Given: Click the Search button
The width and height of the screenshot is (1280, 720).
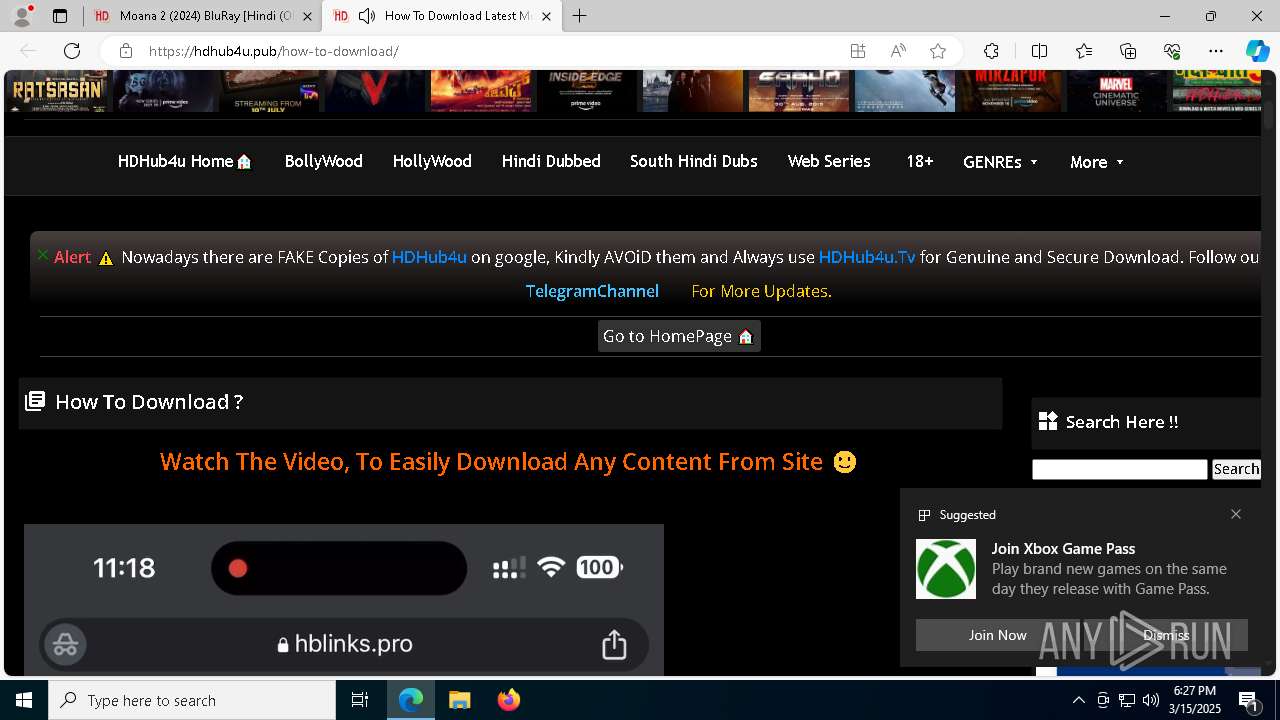Looking at the screenshot, I should point(1236,470).
